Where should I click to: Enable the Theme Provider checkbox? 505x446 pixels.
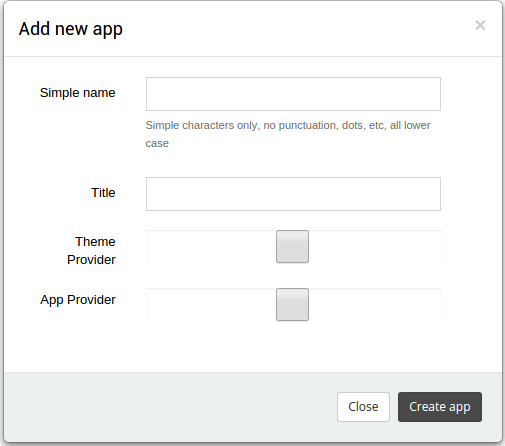point(292,247)
